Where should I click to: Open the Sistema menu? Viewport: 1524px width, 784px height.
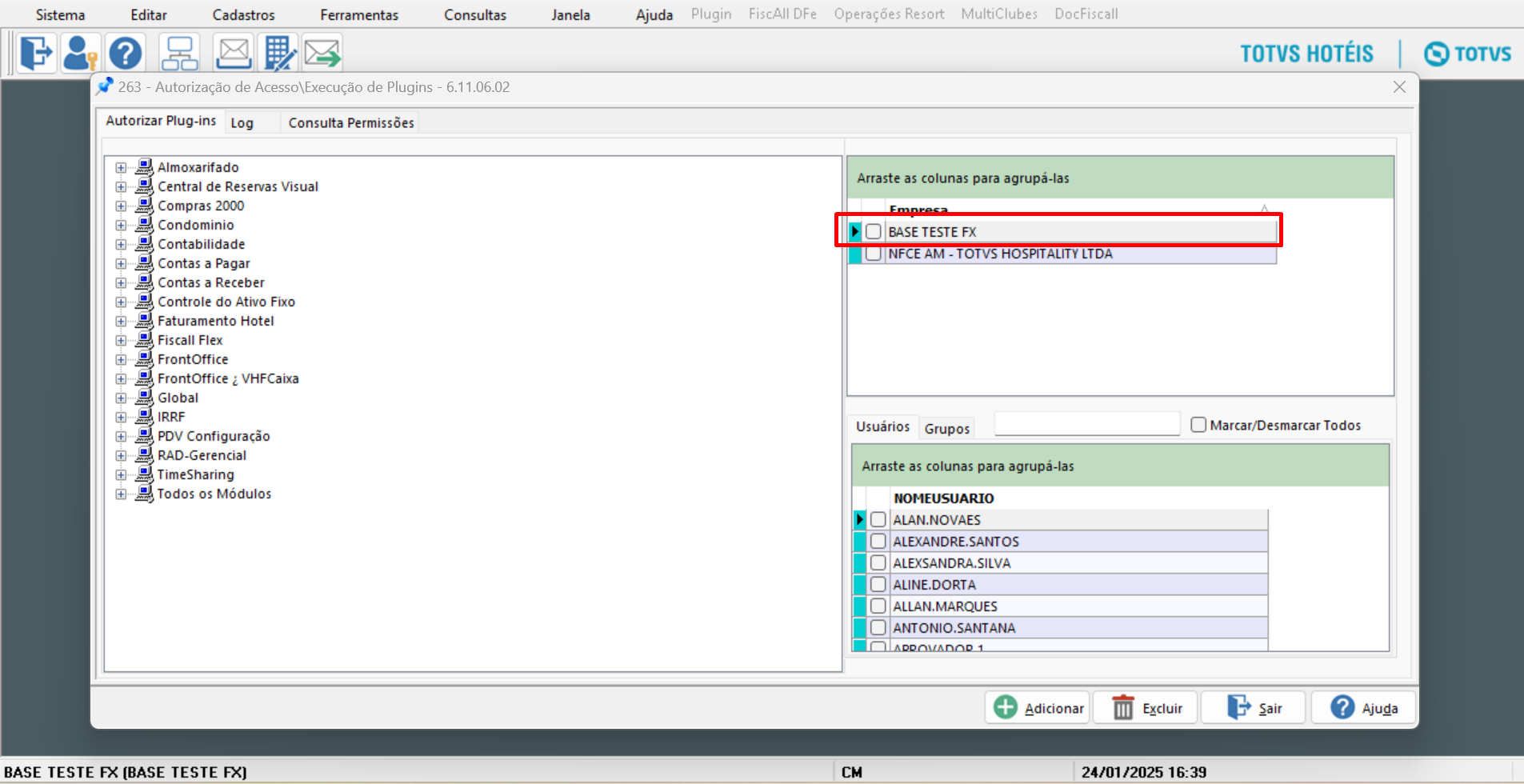pyautogui.click(x=60, y=14)
